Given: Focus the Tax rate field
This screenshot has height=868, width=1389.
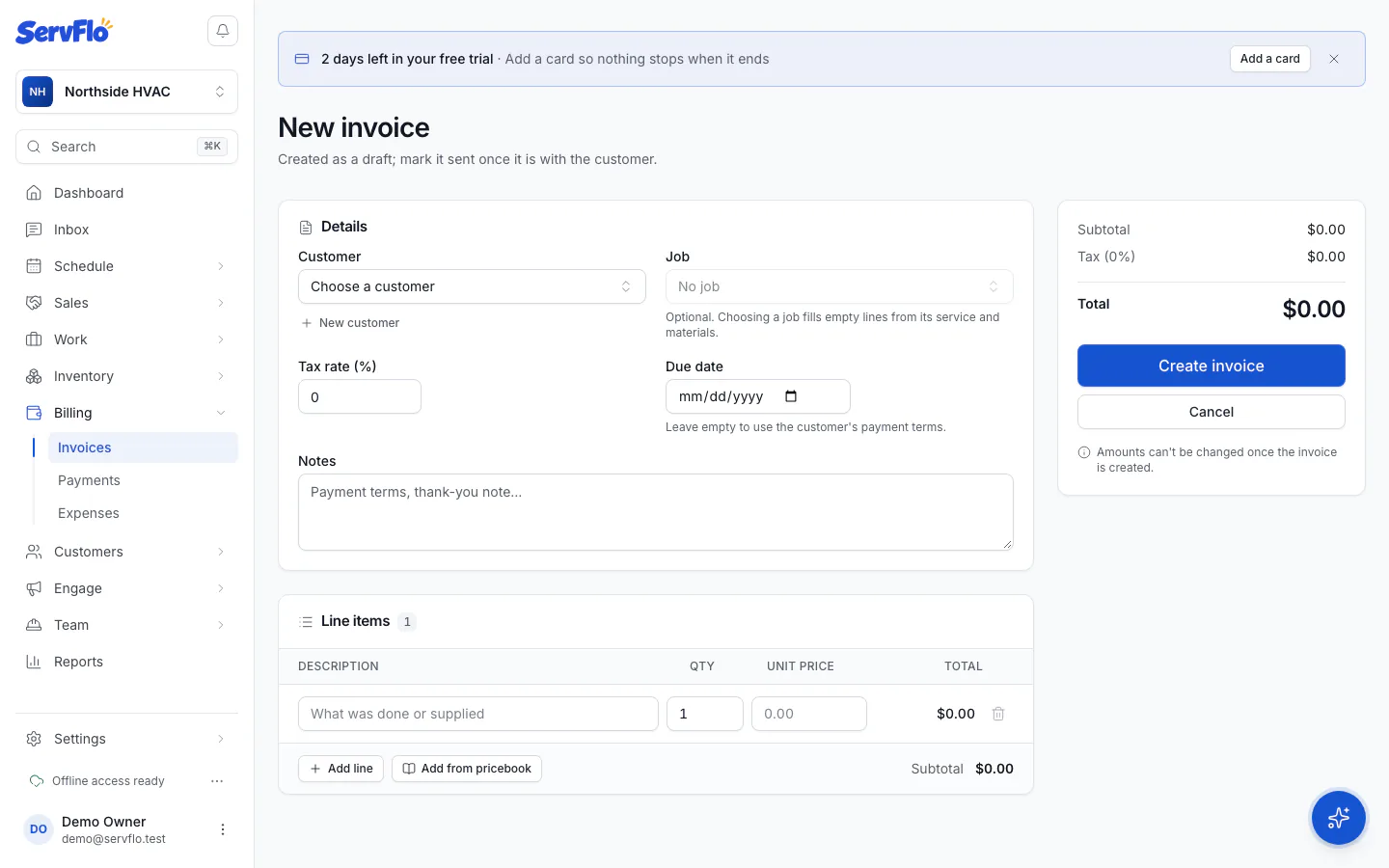Looking at the screenshot, I should [360, 396].
